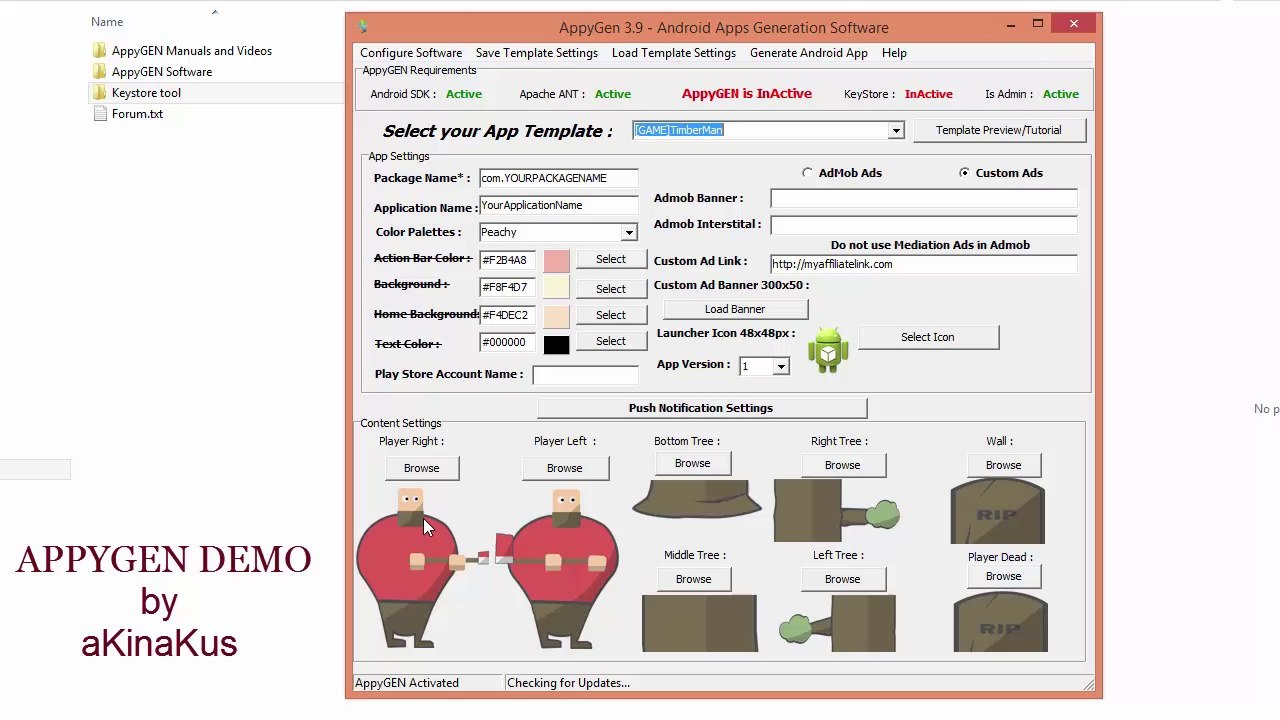The height and width of the screenshot is (720, 1280).
Task: Click the Wall RIP tombstone image
Action: coord(997,511)
